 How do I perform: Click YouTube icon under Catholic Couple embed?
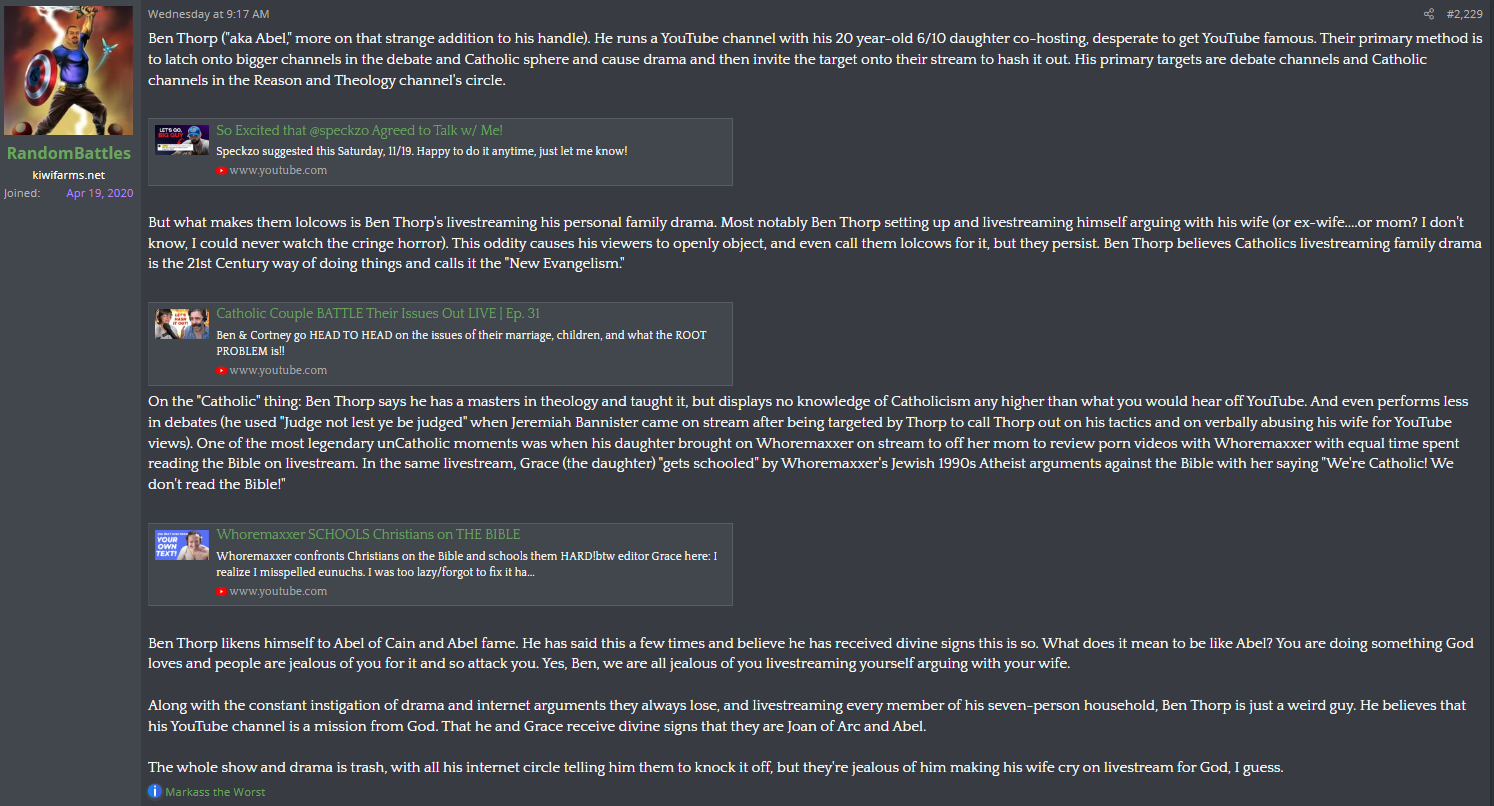click(x=222, y=370)
